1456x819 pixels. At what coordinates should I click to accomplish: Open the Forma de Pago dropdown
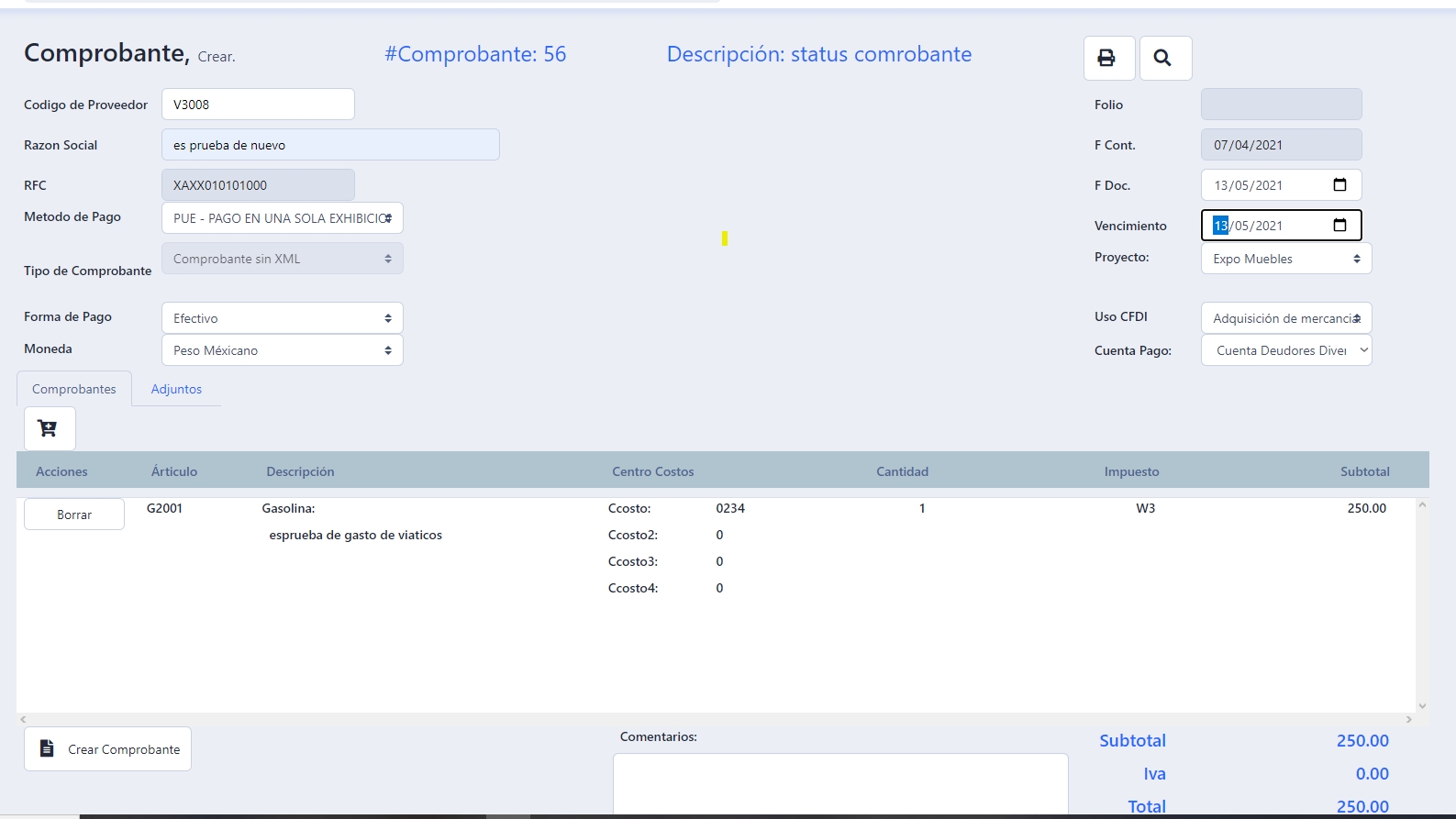[282, 318]
